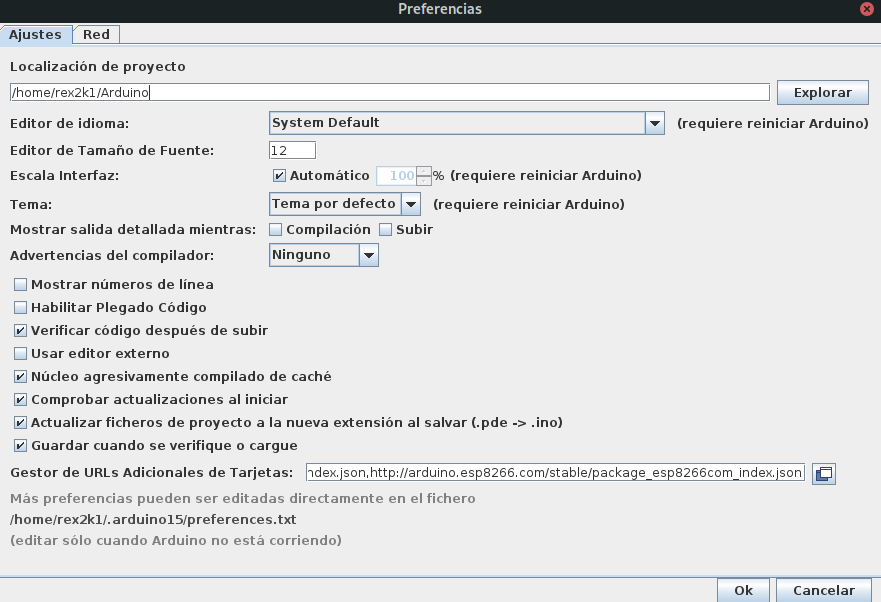Check the Usar editor externo option

(x=20, y=354)
